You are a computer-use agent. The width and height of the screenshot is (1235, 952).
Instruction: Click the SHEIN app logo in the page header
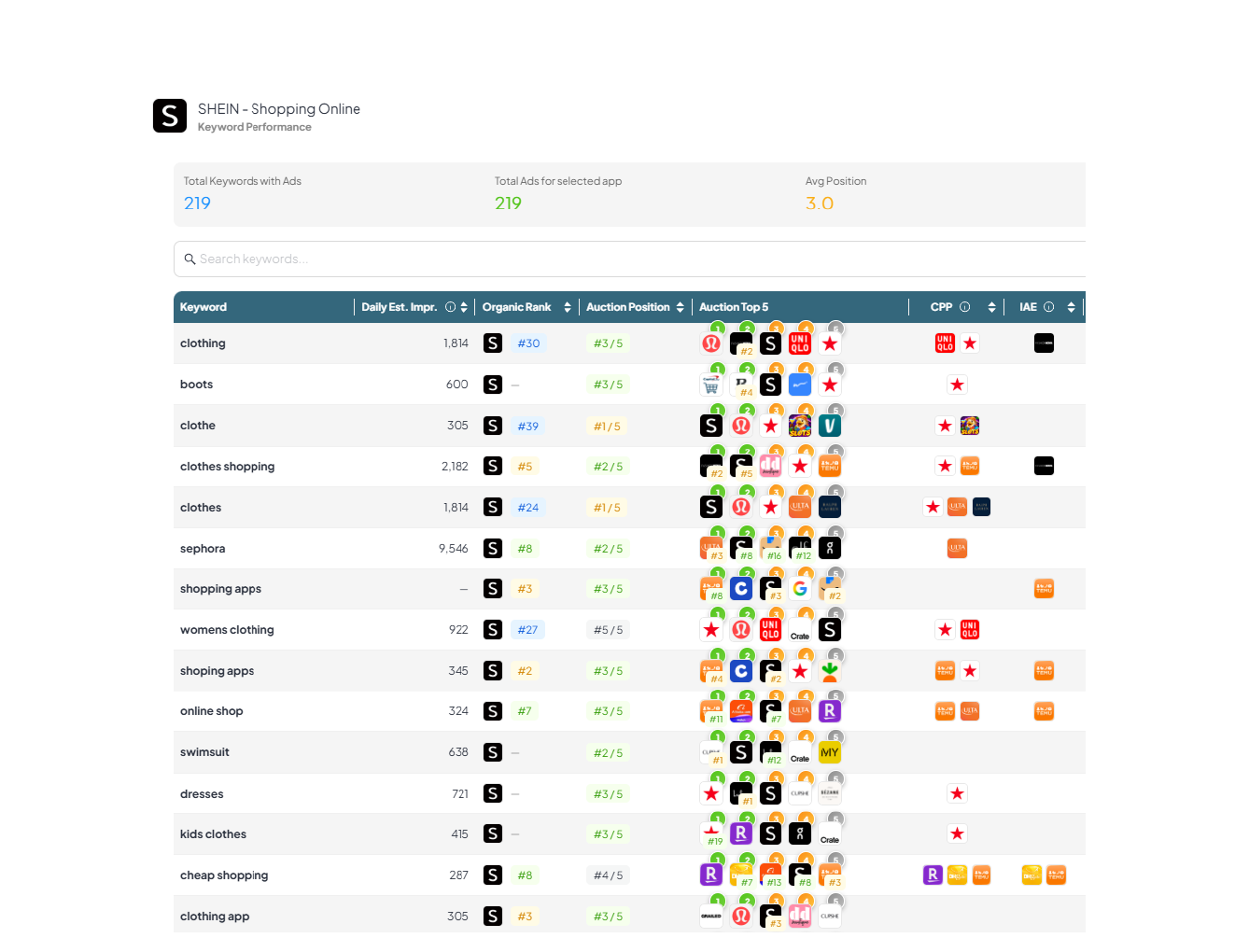point(170,117)
